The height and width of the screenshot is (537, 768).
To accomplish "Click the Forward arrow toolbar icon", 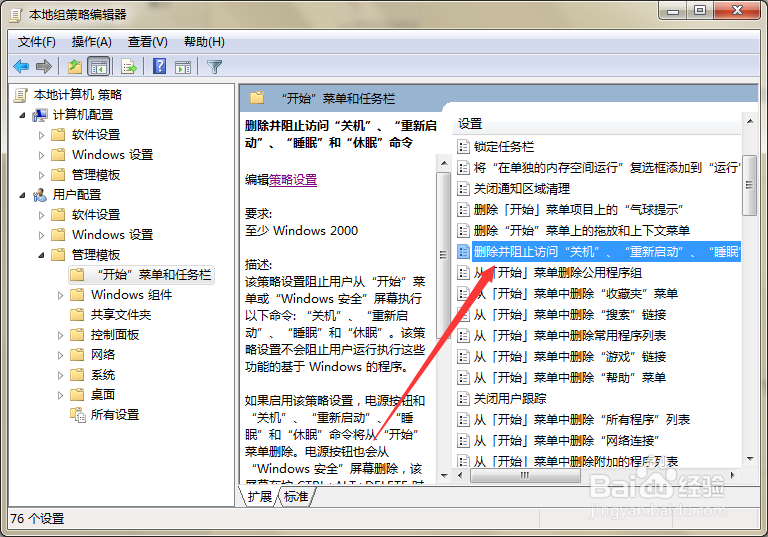I will 44,66.
